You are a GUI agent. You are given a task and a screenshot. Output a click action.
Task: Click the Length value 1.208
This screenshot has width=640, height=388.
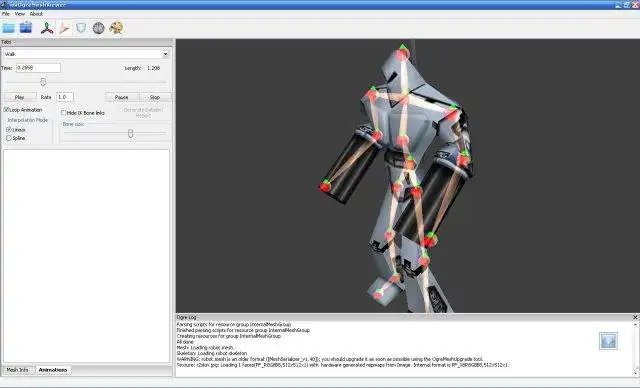154,68
